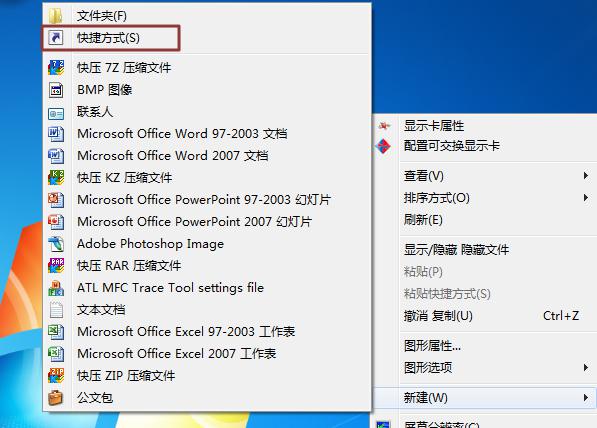This screenshot has height=428, width=597.
Task: Open 图形属性... from context menu
Action: coord(485,346)
